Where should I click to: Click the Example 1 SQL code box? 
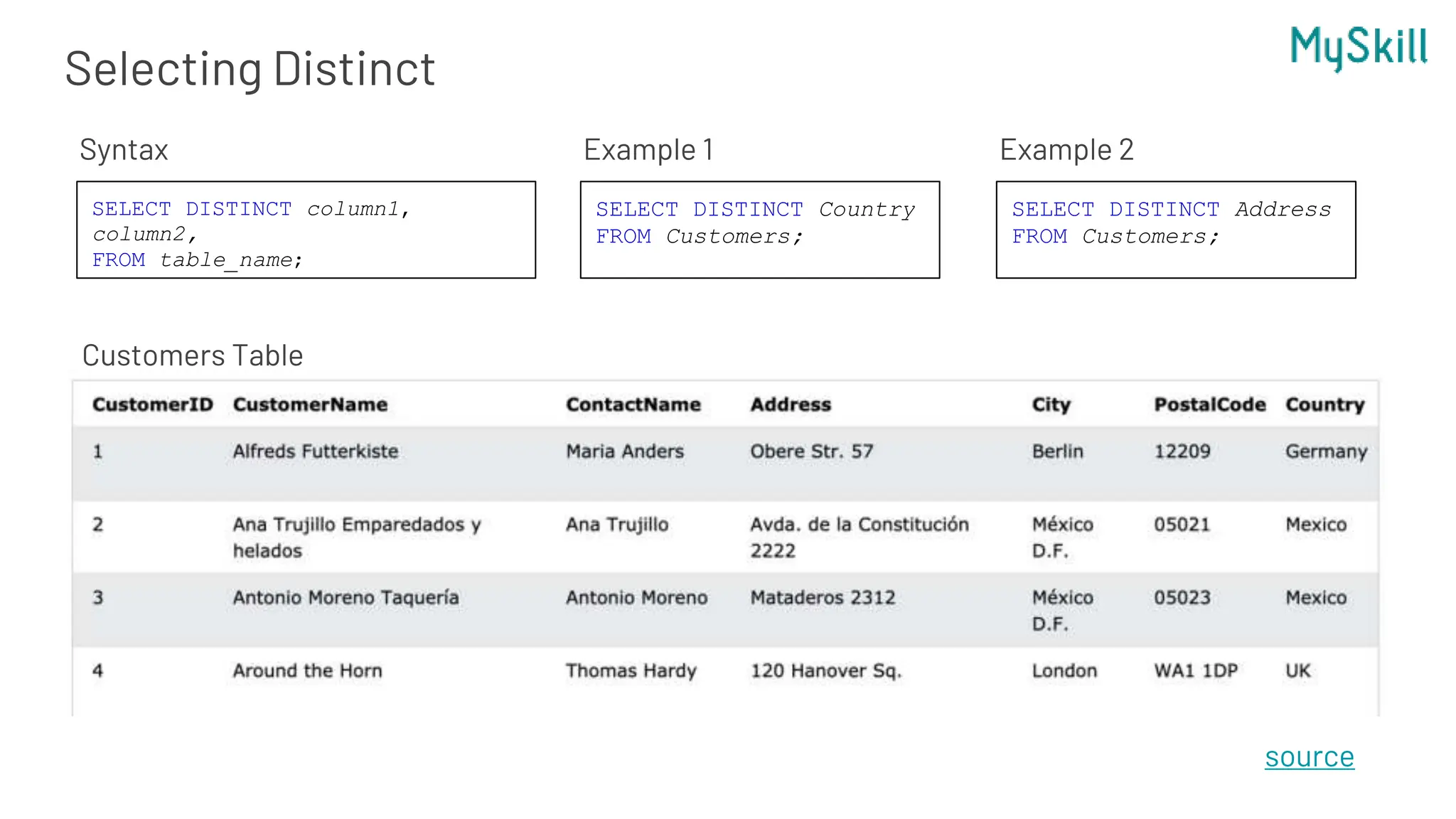759,230
